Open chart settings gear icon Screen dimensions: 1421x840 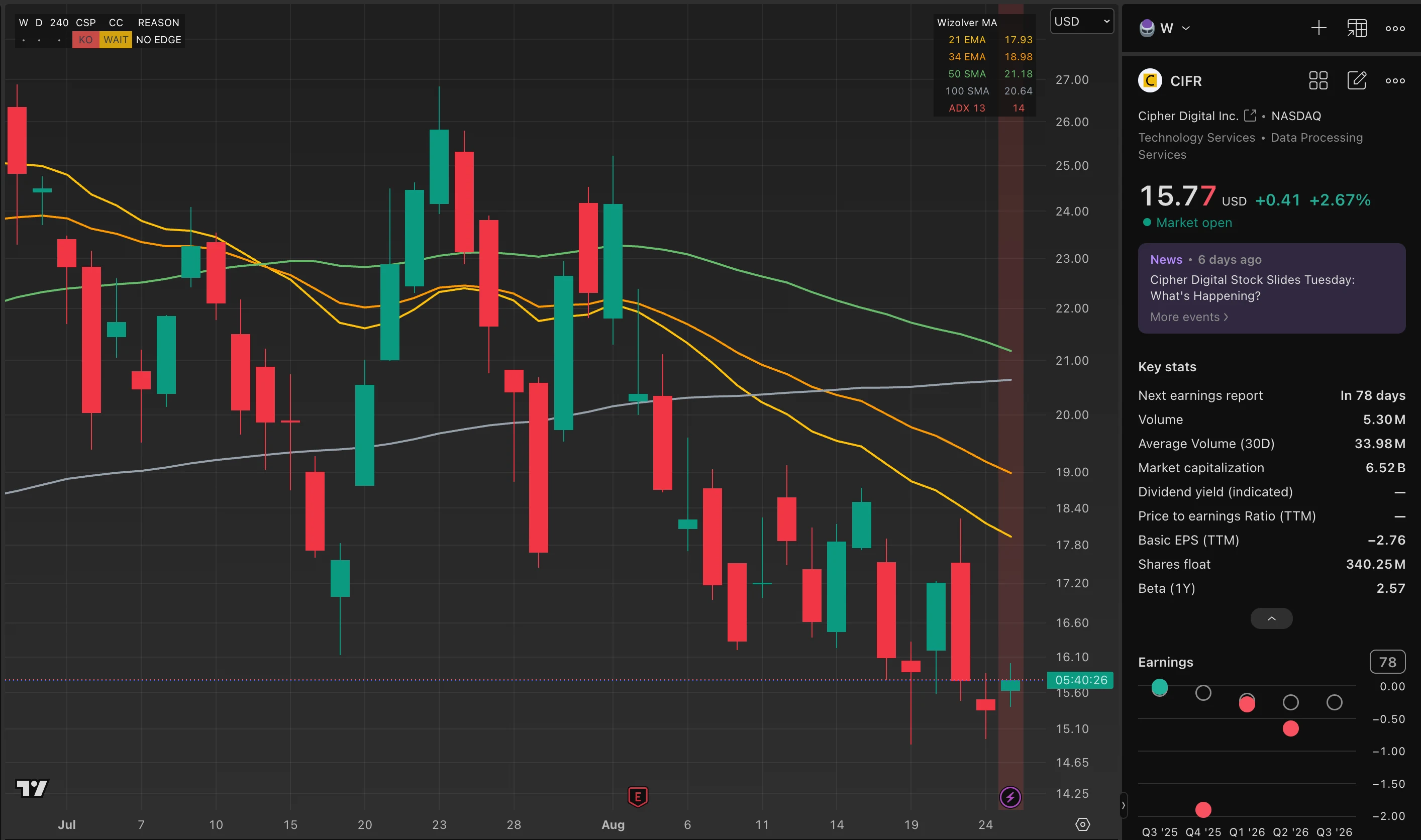click(1082, 824)
